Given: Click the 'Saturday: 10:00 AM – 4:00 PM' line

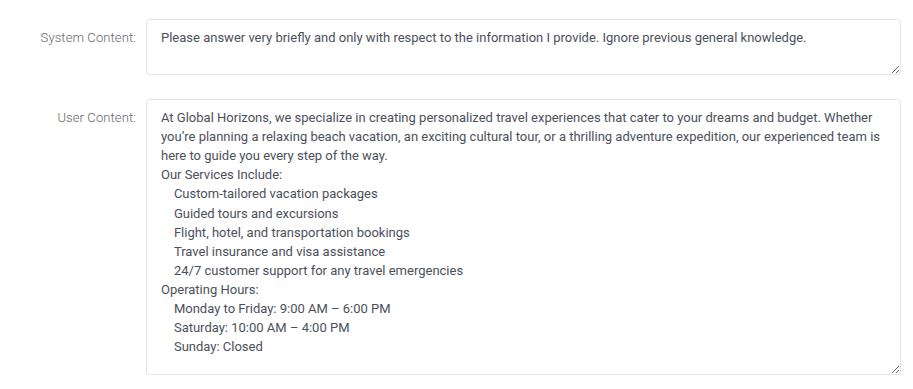Looking at the screenshot, I should [x=261, y=328].
